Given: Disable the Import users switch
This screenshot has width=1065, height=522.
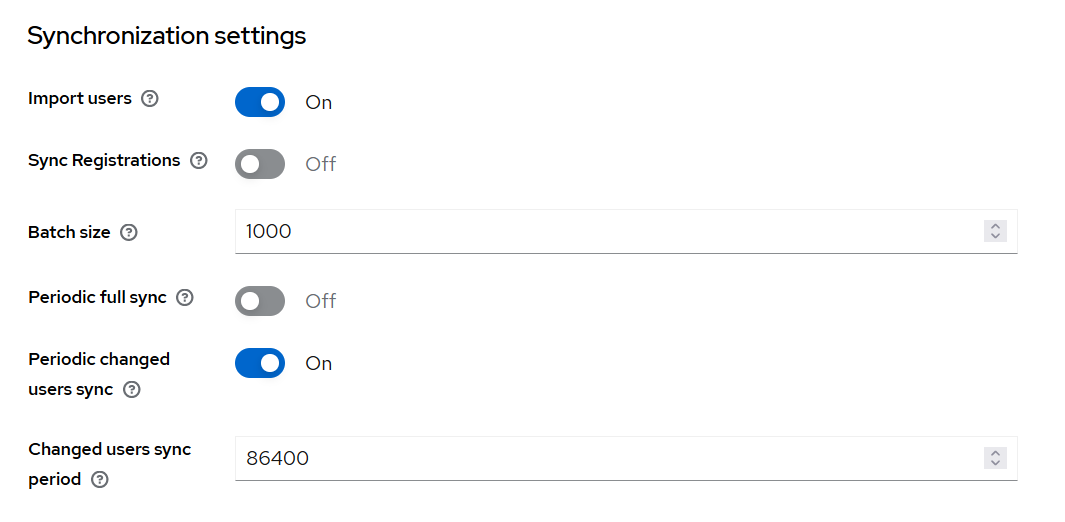Looking at the screenshot, I should click(260, 102).
